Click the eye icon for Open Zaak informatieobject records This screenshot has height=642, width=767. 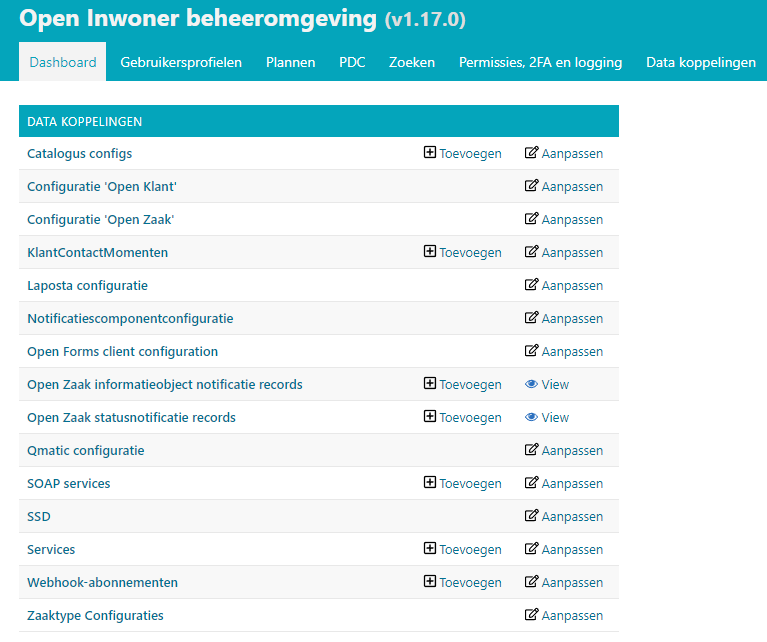click(x=532, y=384)
